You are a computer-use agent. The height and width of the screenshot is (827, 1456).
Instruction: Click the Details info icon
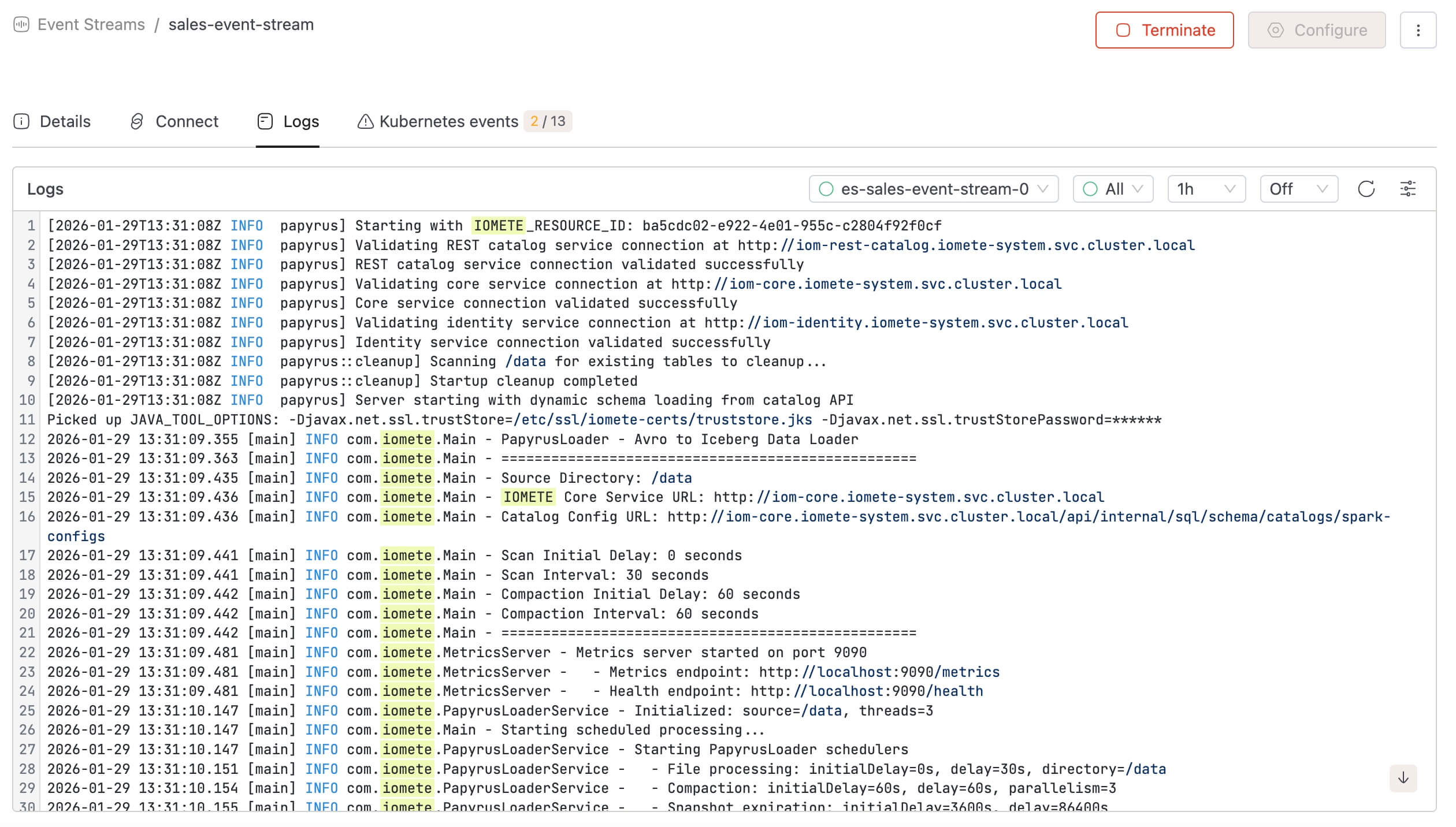[21, 121]
